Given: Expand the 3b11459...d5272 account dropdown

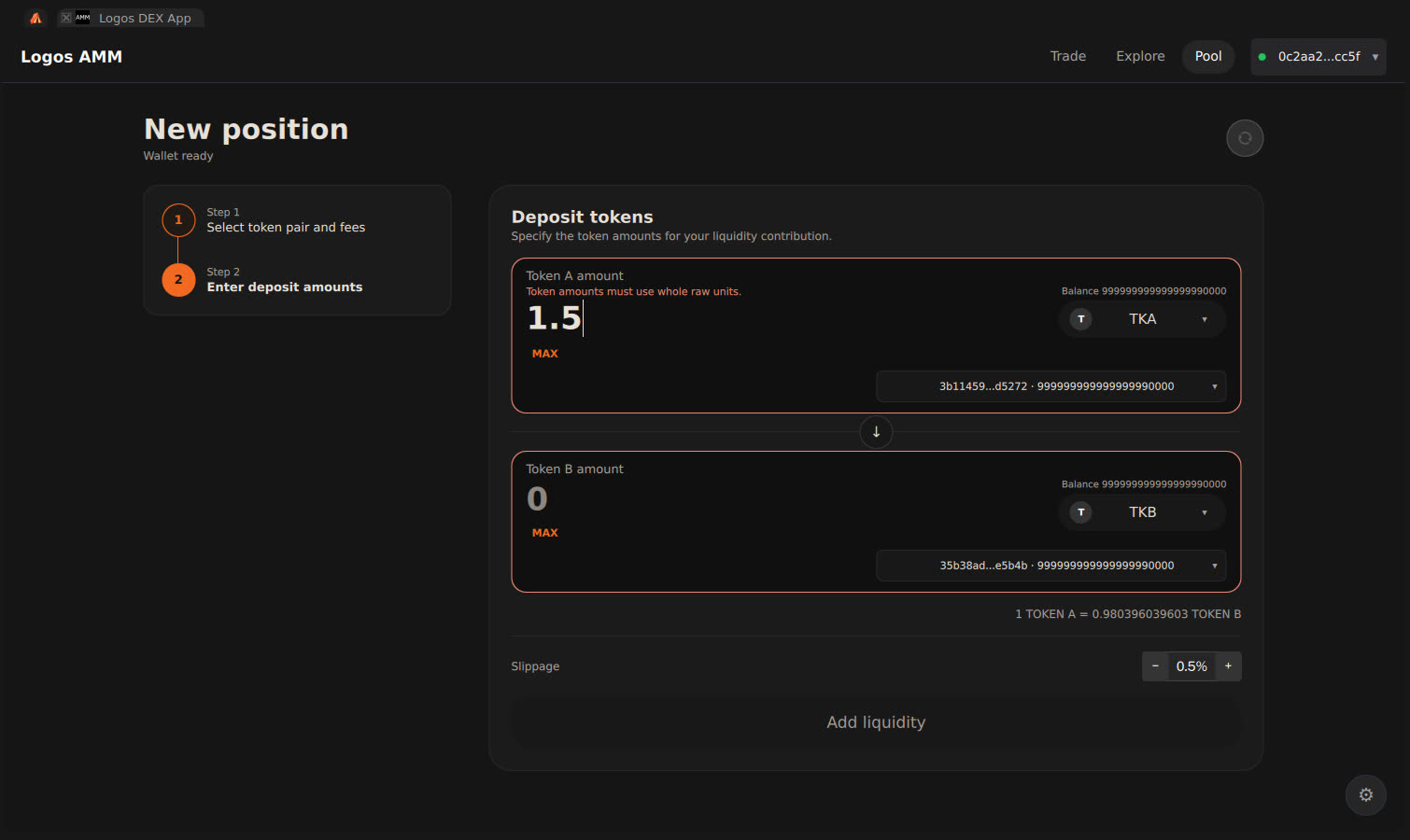Looking at the screenshot, I should [x=1051, y=386].
